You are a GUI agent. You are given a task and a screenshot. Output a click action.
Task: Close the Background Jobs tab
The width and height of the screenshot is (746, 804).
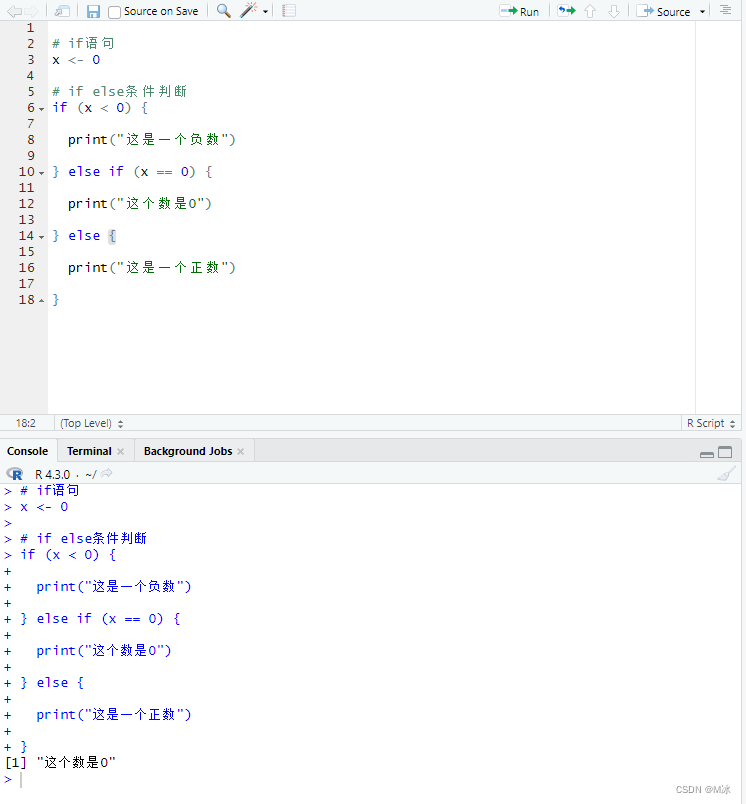pyautogui.click(x=240, y=451)
